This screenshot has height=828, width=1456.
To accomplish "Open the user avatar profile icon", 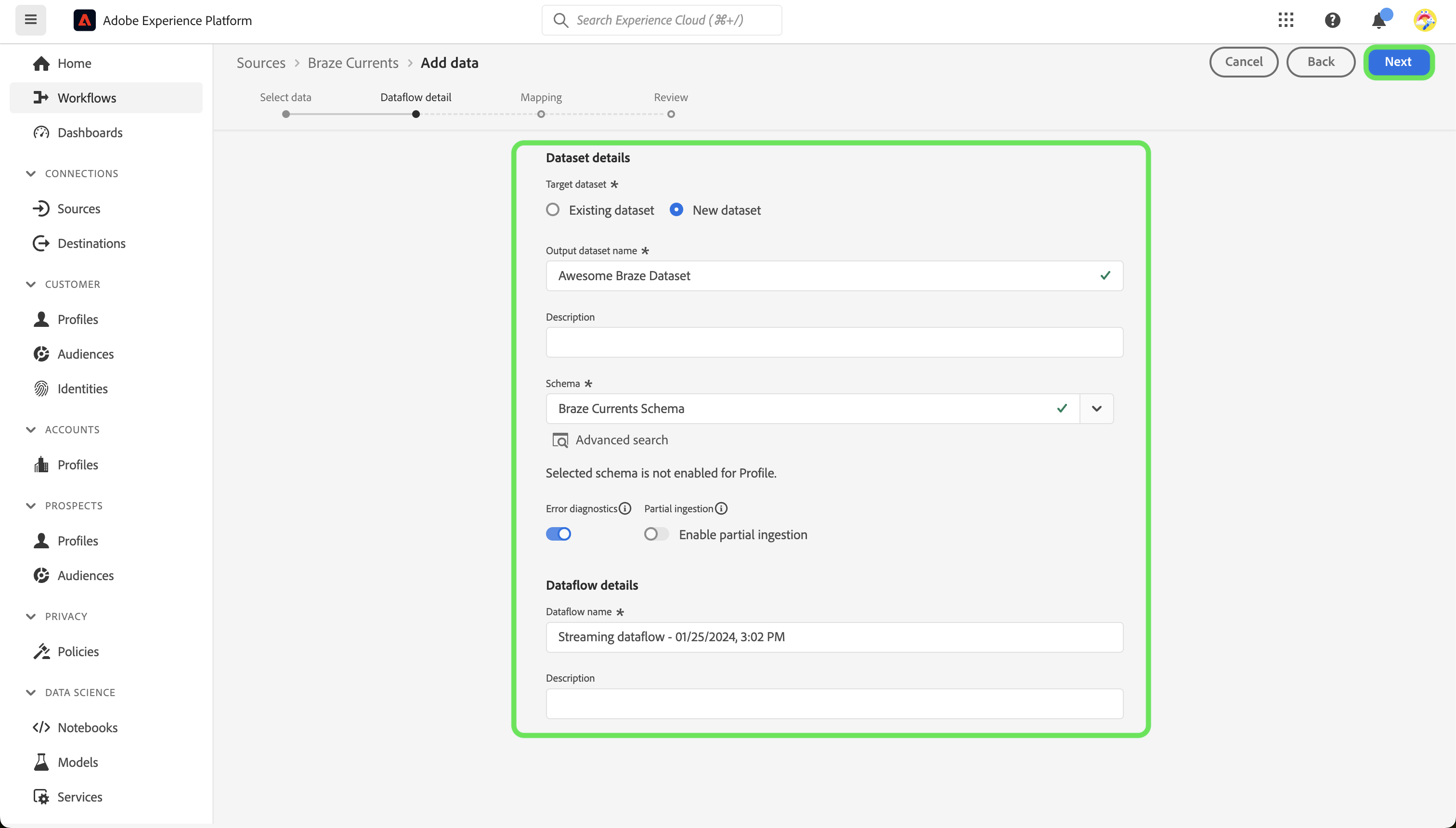I will click(x=1425, y=21).
